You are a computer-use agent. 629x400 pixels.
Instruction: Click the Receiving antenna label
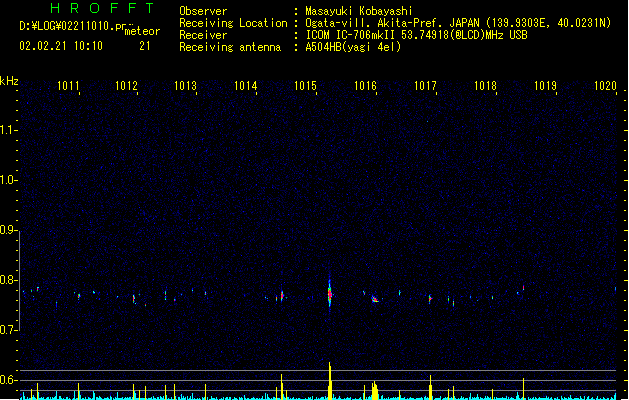pos(230,47)
